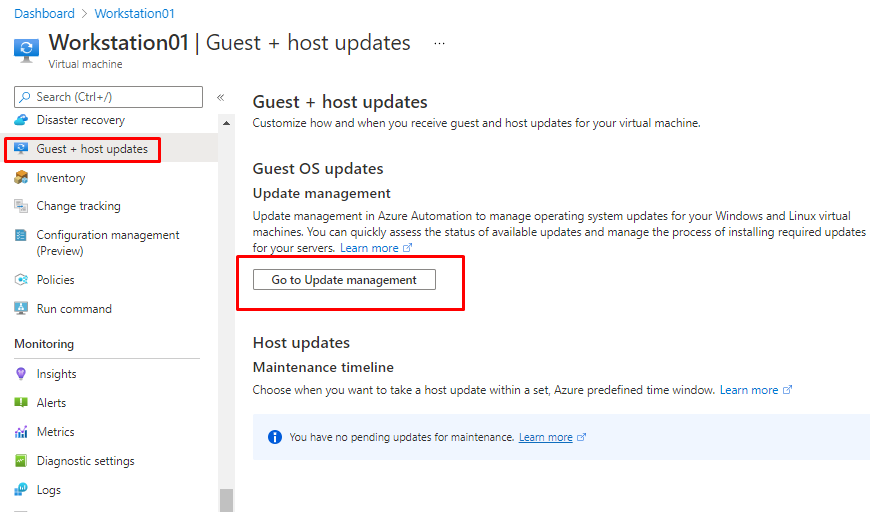Click the Run command icon
The image size is (870, 512).
coord(21,309)
